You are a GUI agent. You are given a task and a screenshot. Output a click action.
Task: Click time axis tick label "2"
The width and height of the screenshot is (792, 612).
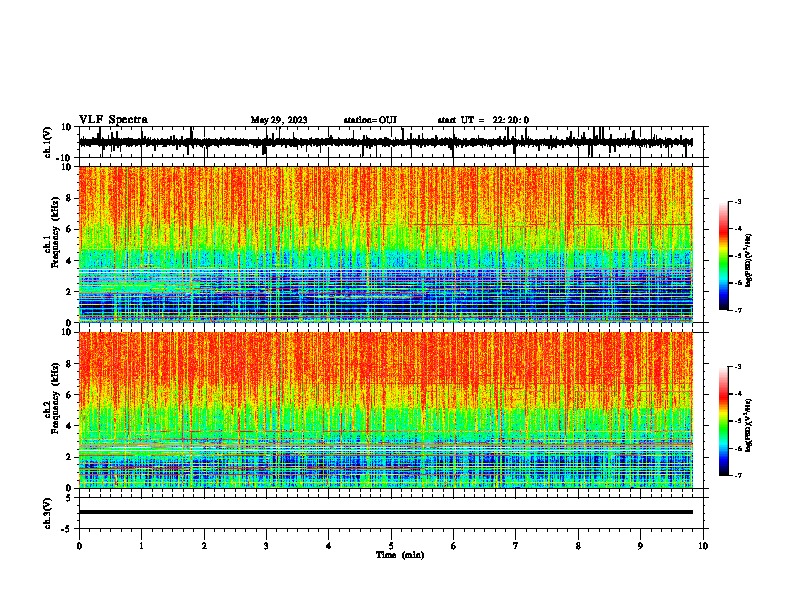point(204,546)
